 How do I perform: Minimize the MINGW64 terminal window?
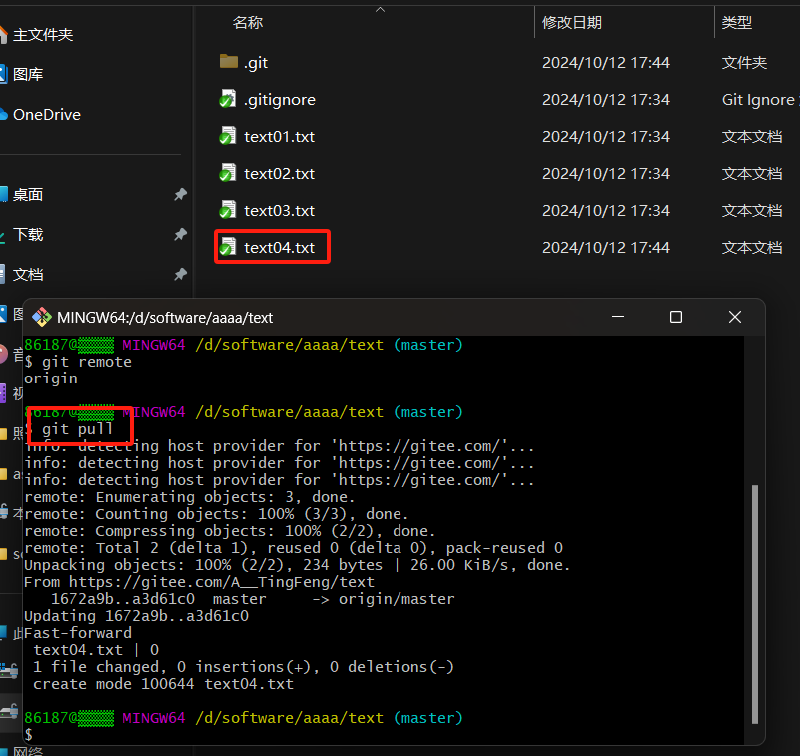pyautogui.click(x=618, y=317)
